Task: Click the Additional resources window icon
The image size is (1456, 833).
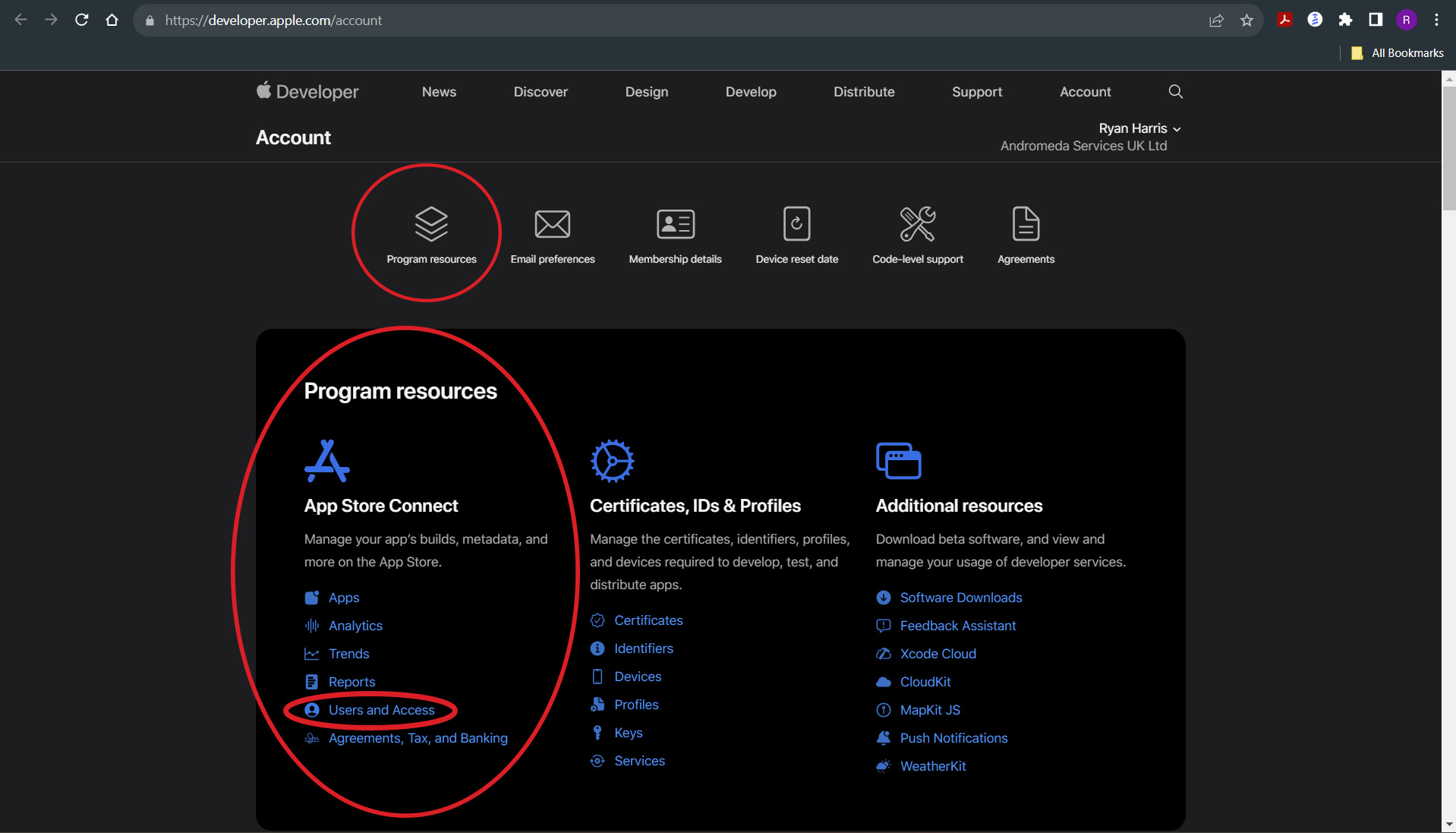Action: coord(899,461)
